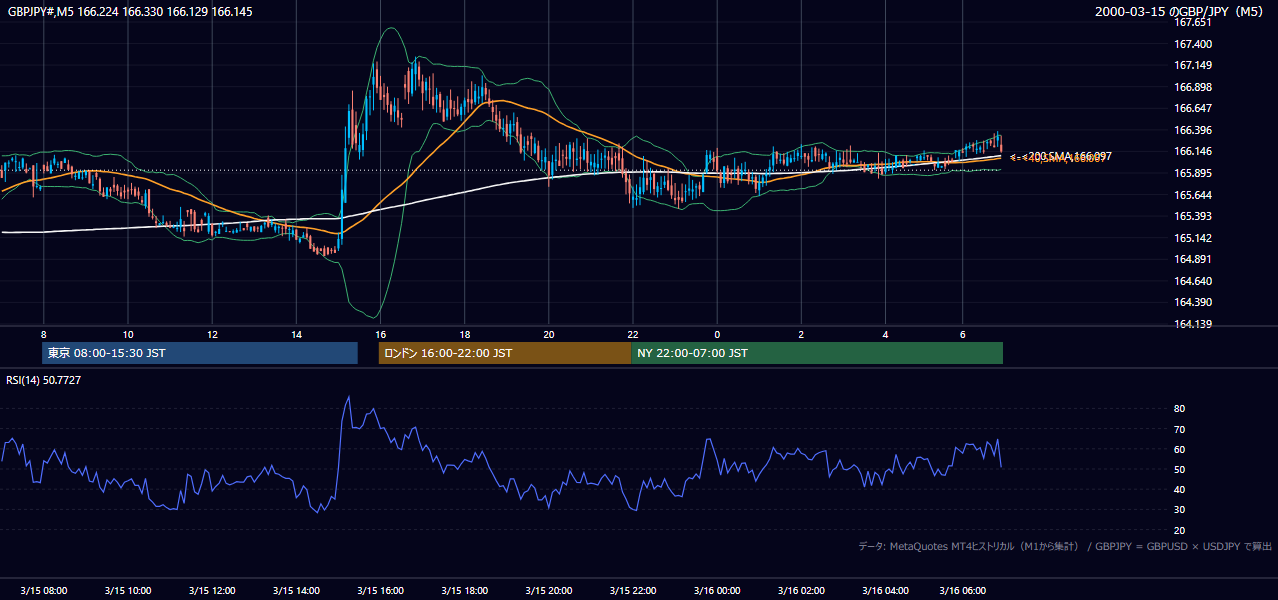
Task: Click price axis label 164.139
Action: pyautogui.click(x=1193, y=324)
